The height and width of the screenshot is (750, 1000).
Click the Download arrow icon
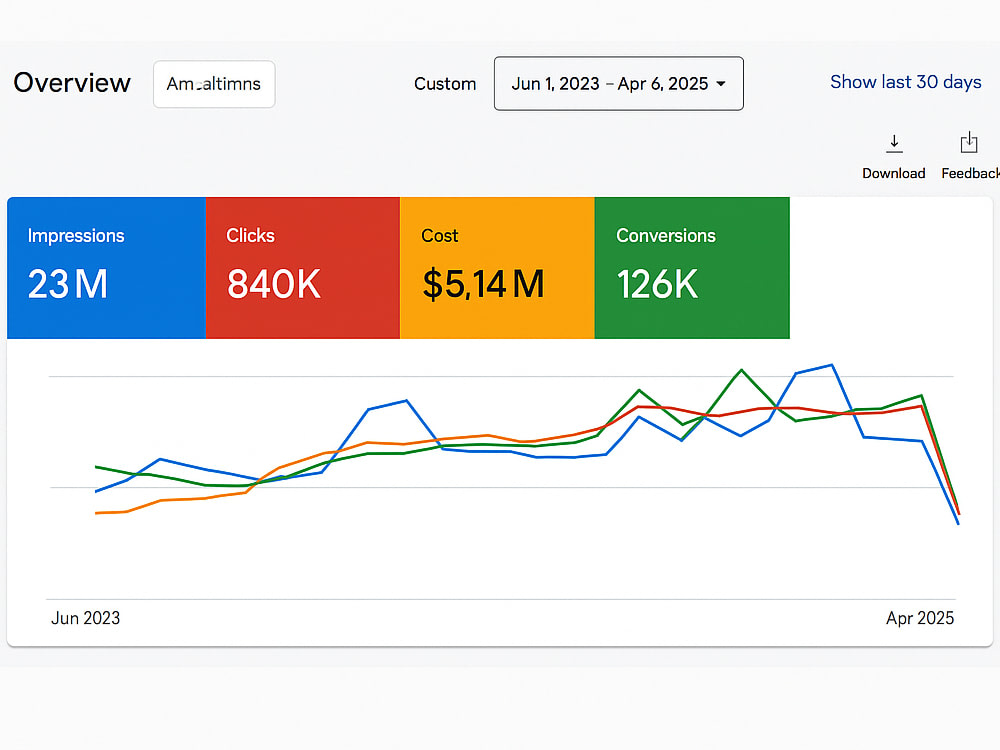tap(894, 143)
